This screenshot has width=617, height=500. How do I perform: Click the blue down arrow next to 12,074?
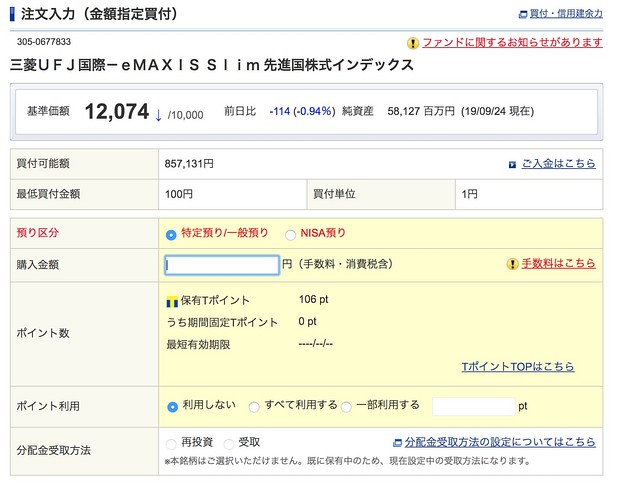point(158,115)
